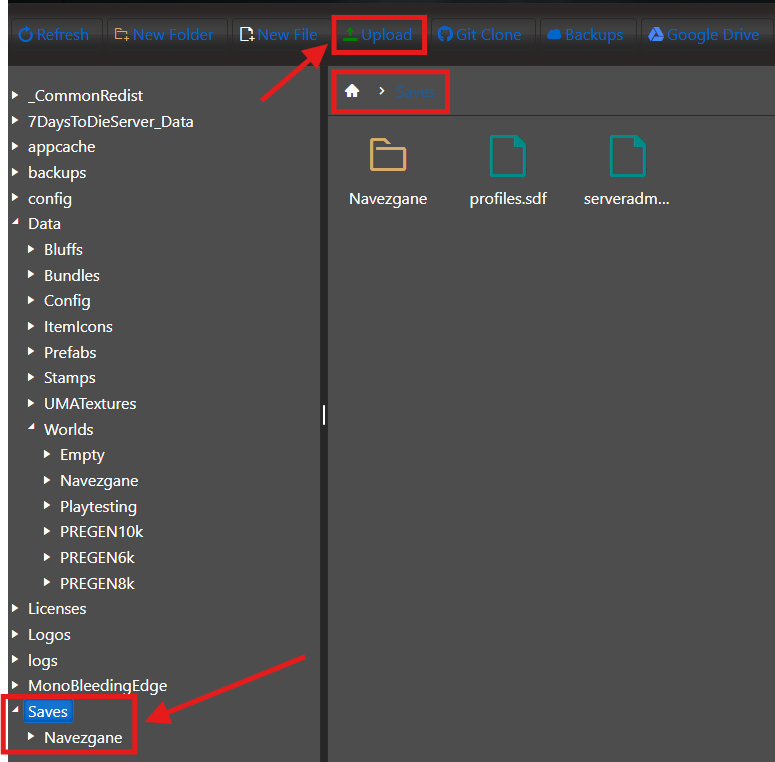Click the Navezgane folder name in file pane

pyautogui.click(x=388, y=199)
